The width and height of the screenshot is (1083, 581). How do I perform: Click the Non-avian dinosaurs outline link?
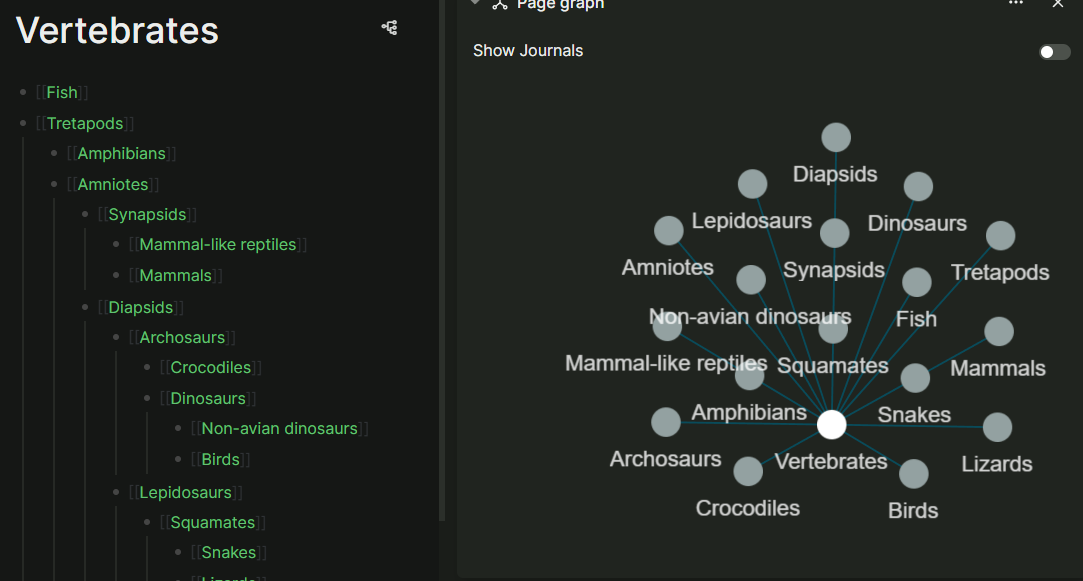click(279, 429)
